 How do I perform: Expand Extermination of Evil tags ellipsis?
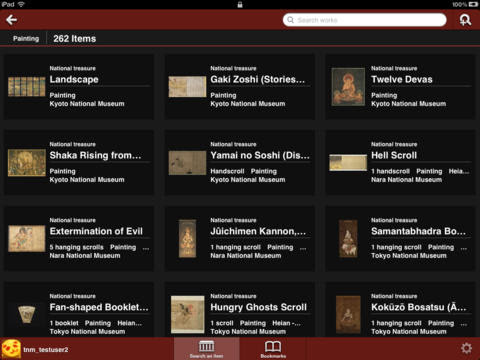(x=146, y=248)
